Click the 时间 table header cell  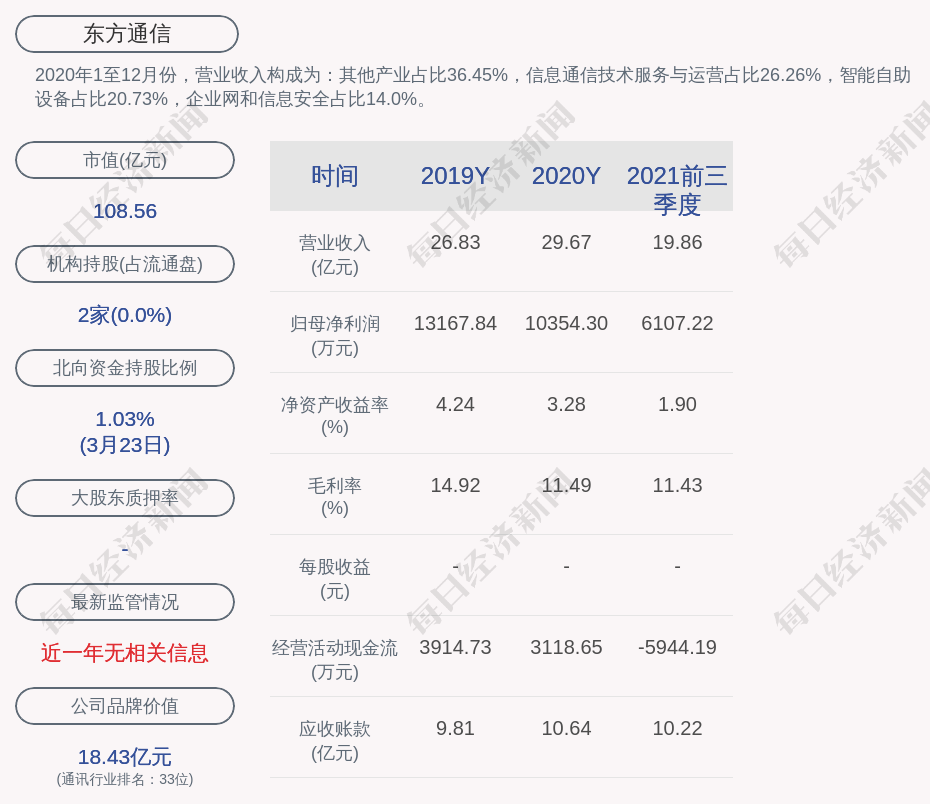(335, 176)
